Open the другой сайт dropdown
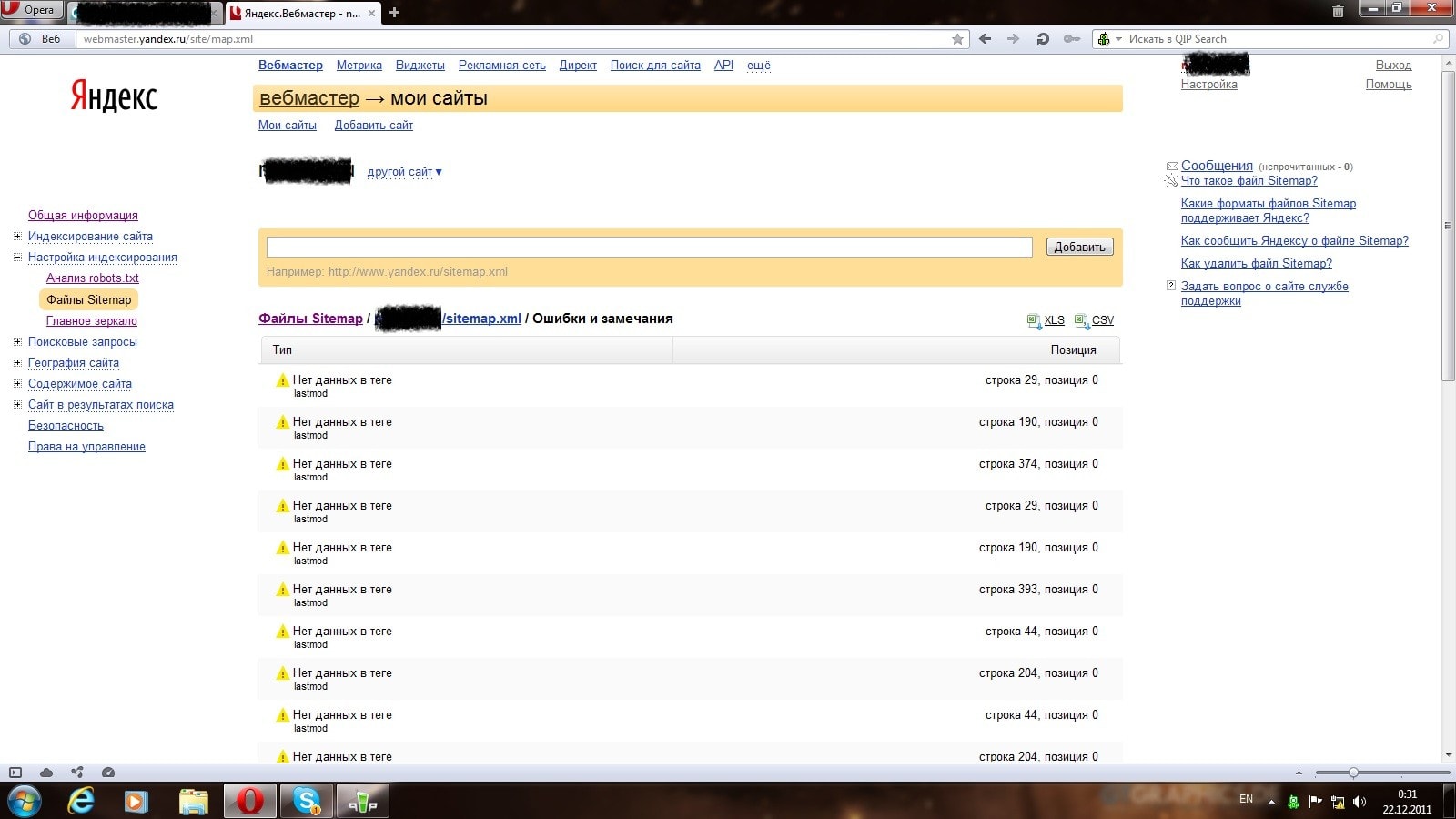 click(x=405, y=172)
